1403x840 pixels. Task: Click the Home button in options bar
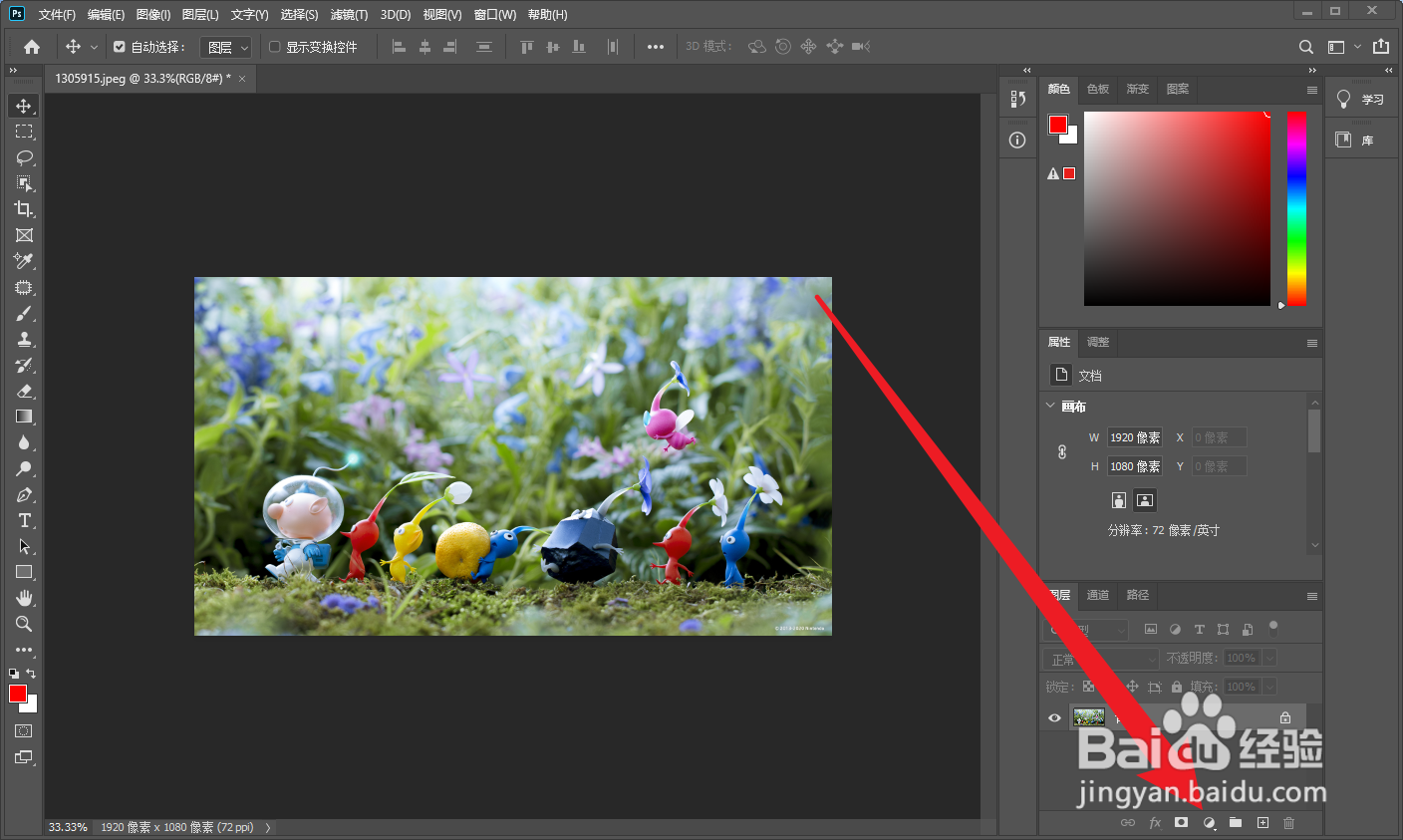(x=32, y=47)
